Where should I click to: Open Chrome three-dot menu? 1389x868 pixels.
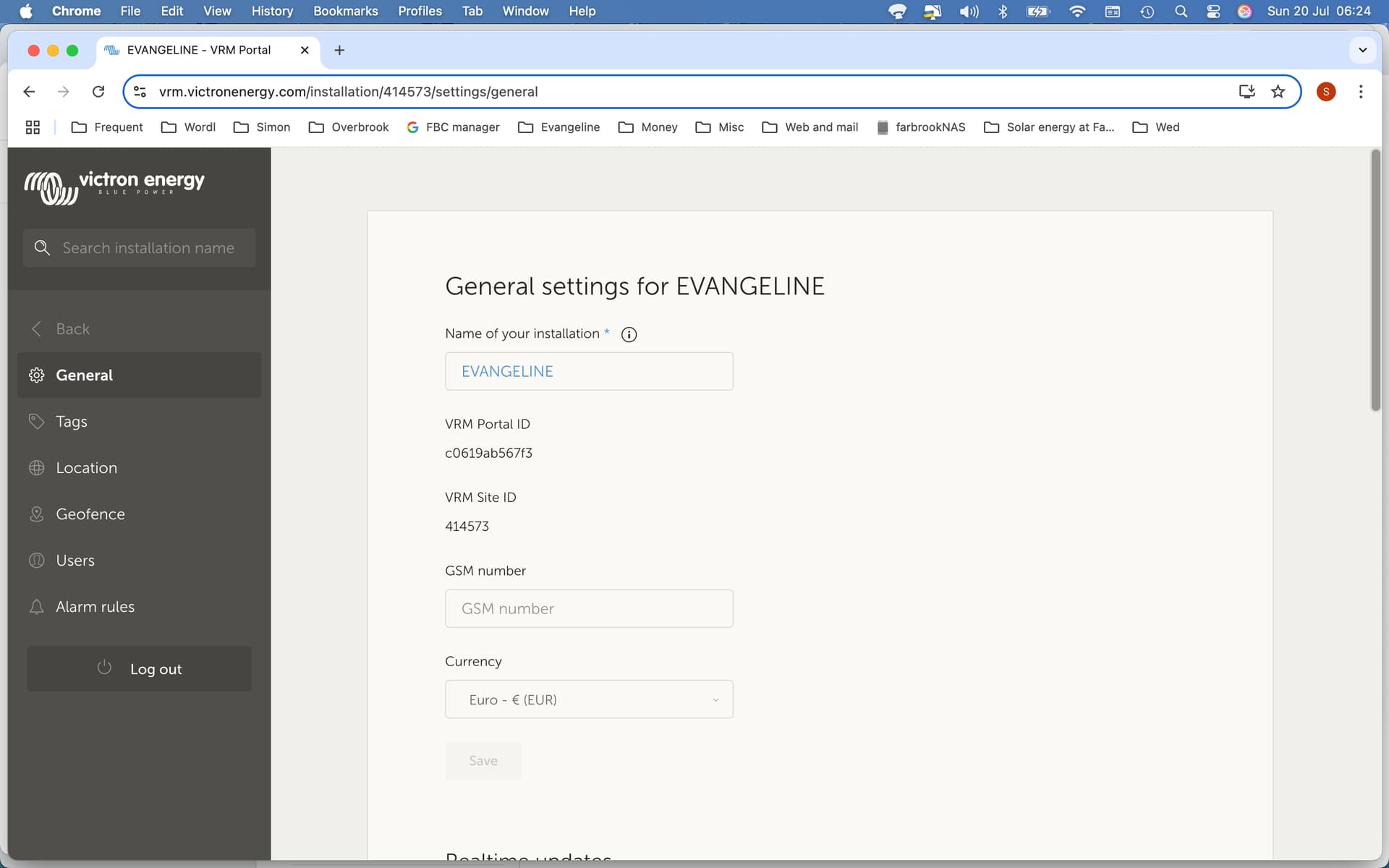click(x=1360, y=92)
